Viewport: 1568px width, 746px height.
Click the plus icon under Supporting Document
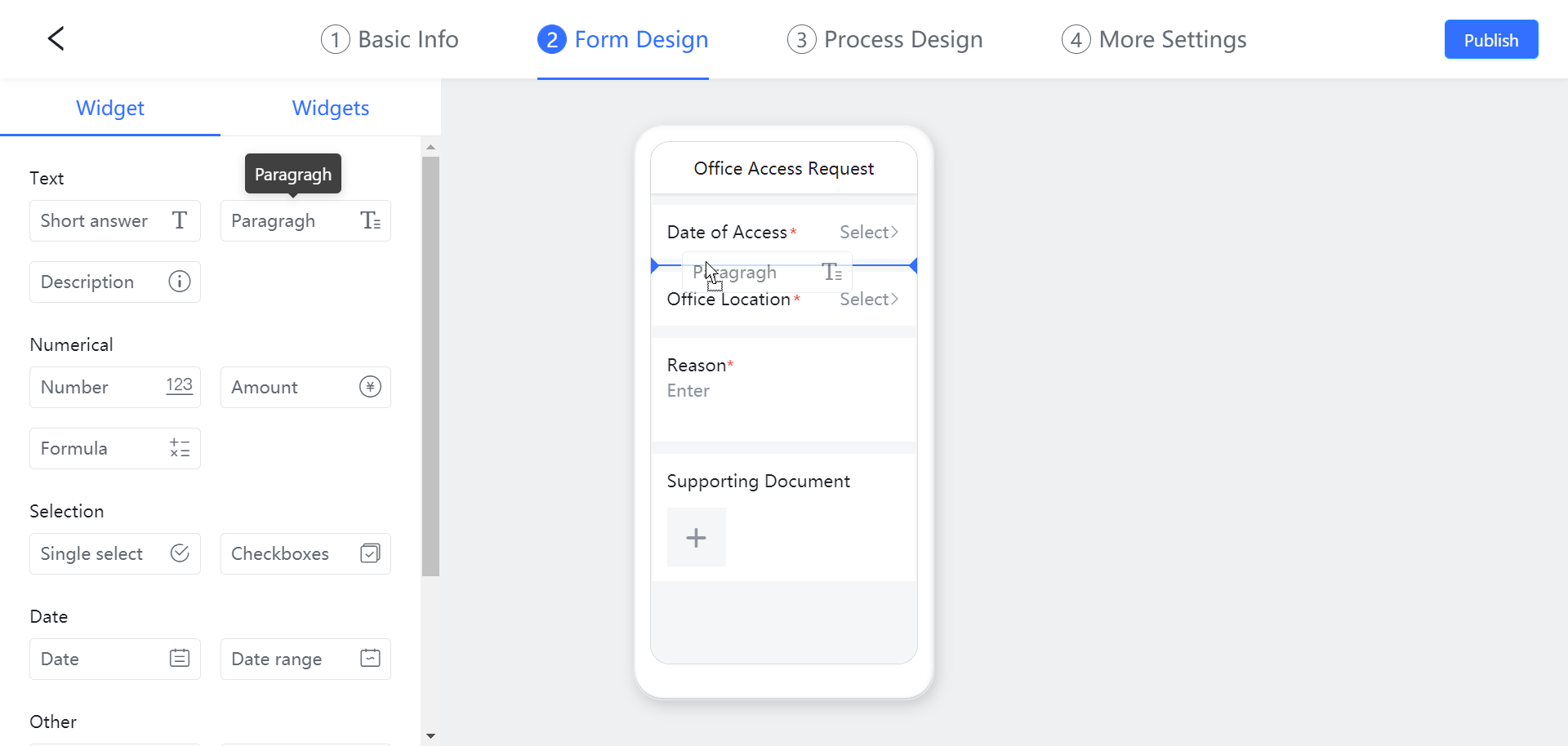[x=695, y=537]
